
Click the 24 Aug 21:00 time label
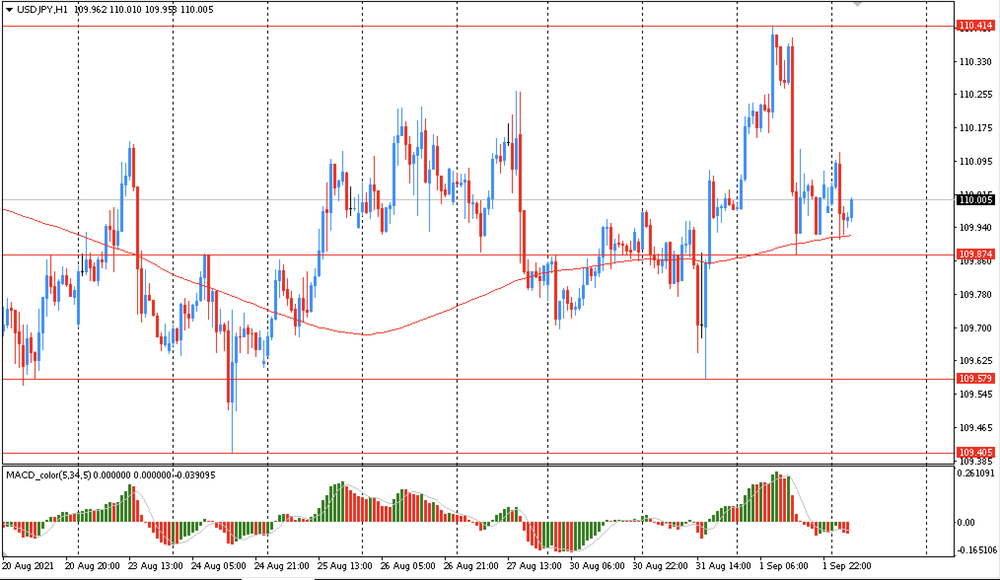[282, 566]
